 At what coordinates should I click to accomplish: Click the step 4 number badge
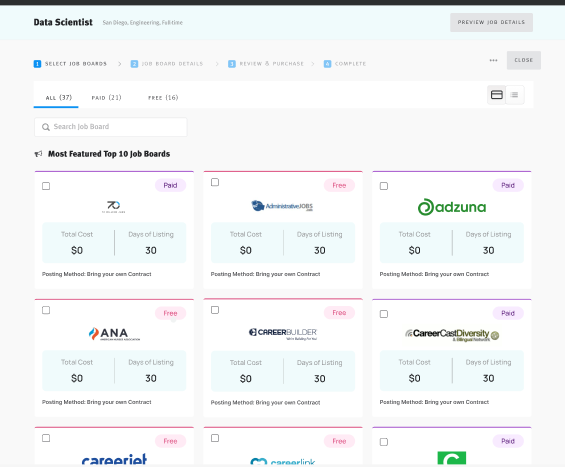tap(327, 64)
